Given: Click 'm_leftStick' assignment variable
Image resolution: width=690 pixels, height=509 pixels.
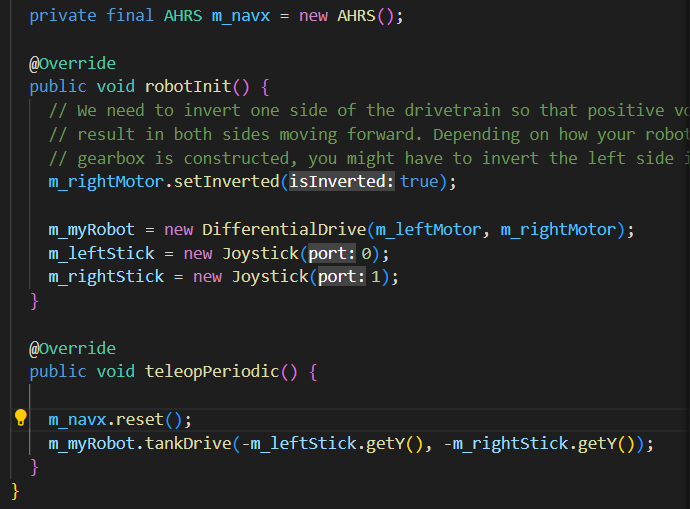Looking at the screenshot, I should [101, 254].
